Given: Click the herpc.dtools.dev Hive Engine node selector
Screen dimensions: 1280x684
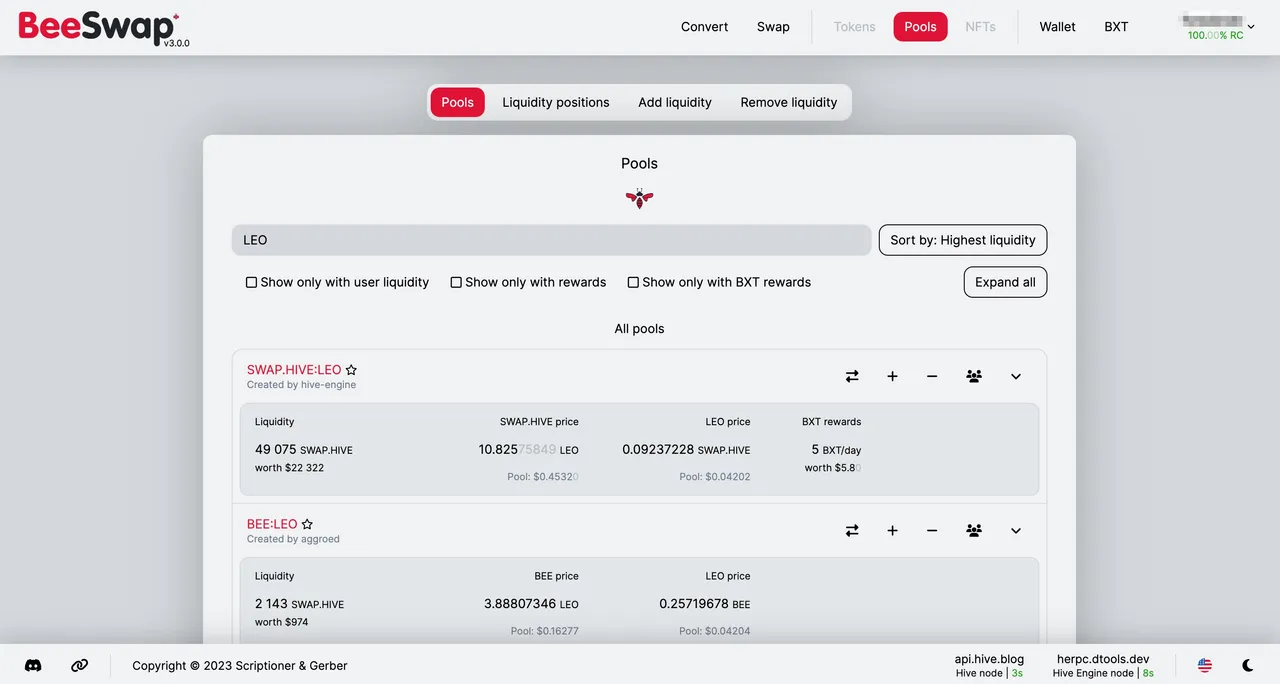Looking at the screenshot, I should coord(1103,665).
